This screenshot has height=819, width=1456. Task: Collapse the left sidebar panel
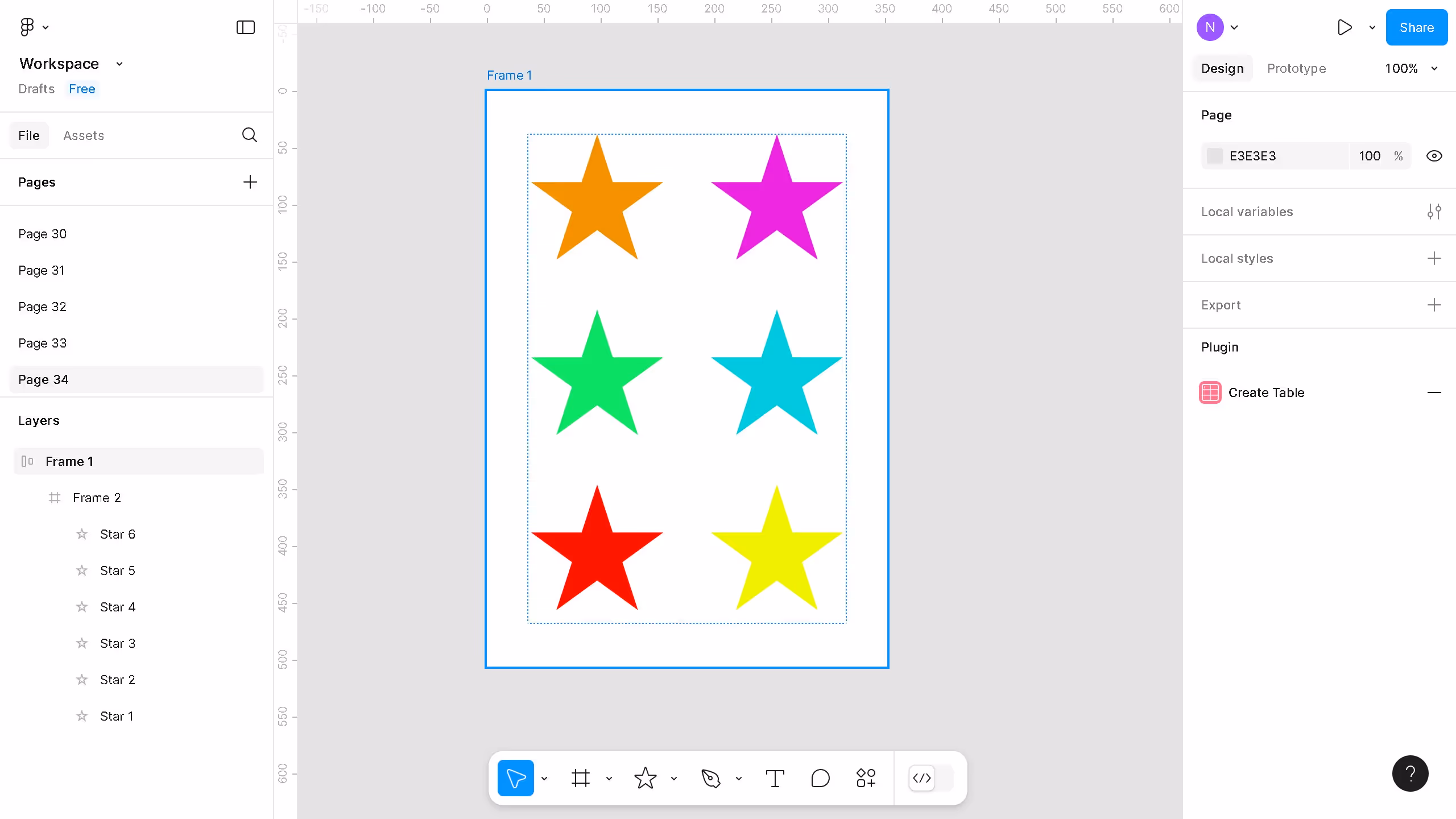point(245,27)
